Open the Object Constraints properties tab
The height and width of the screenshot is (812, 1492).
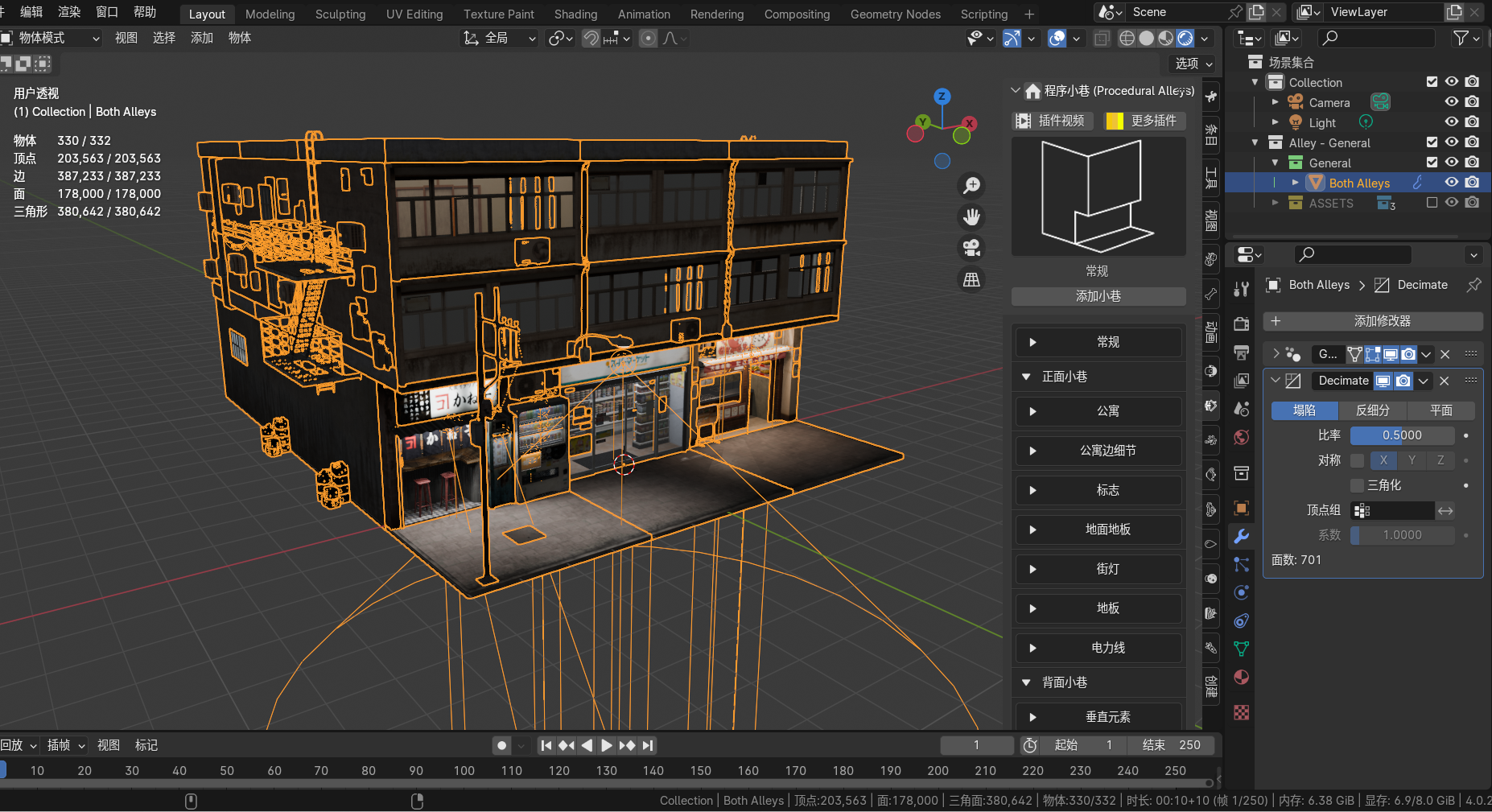1242,620
